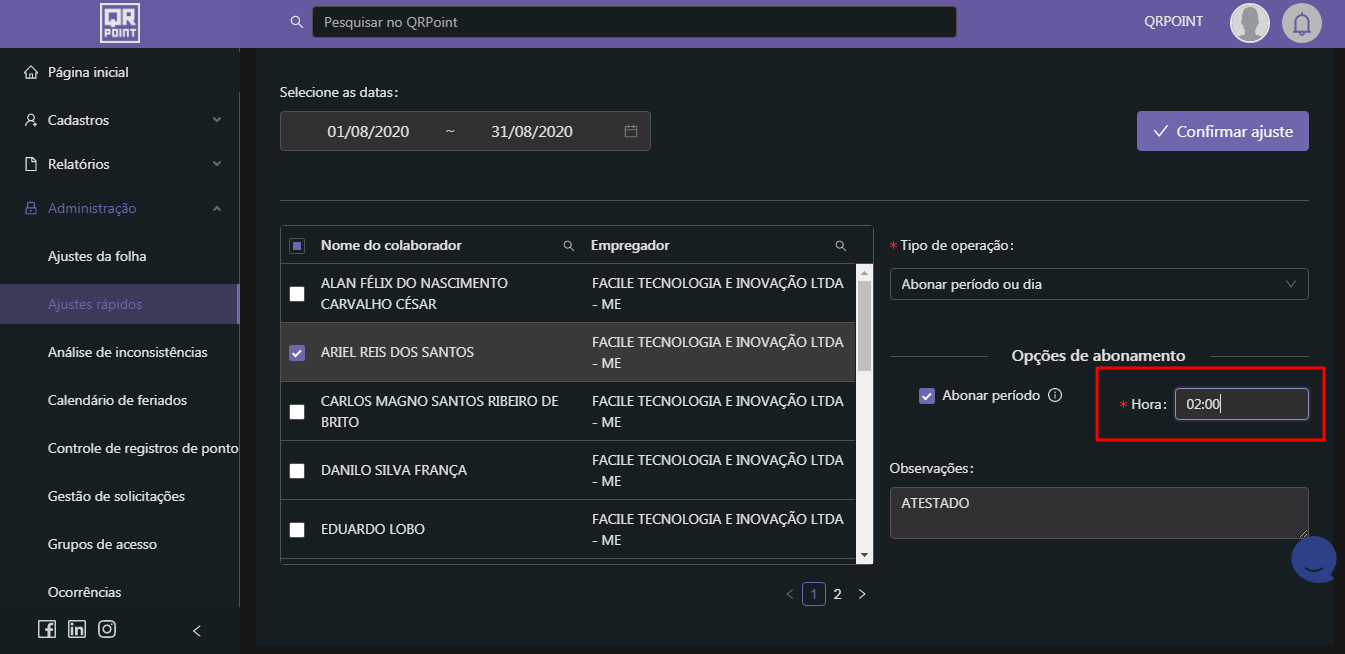Click the Hora time input field
This screenshot has width=1345, height=654.
tap(1240, 404)
